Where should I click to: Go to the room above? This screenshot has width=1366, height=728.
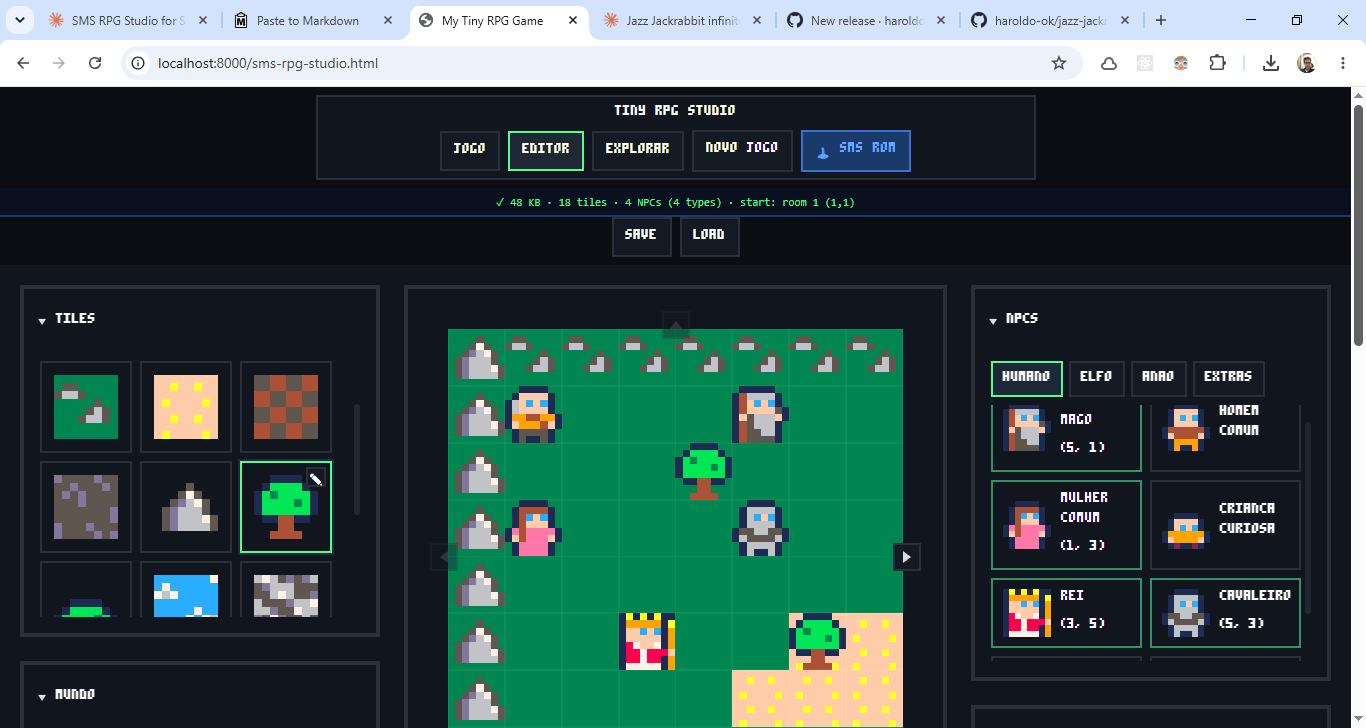676,324
